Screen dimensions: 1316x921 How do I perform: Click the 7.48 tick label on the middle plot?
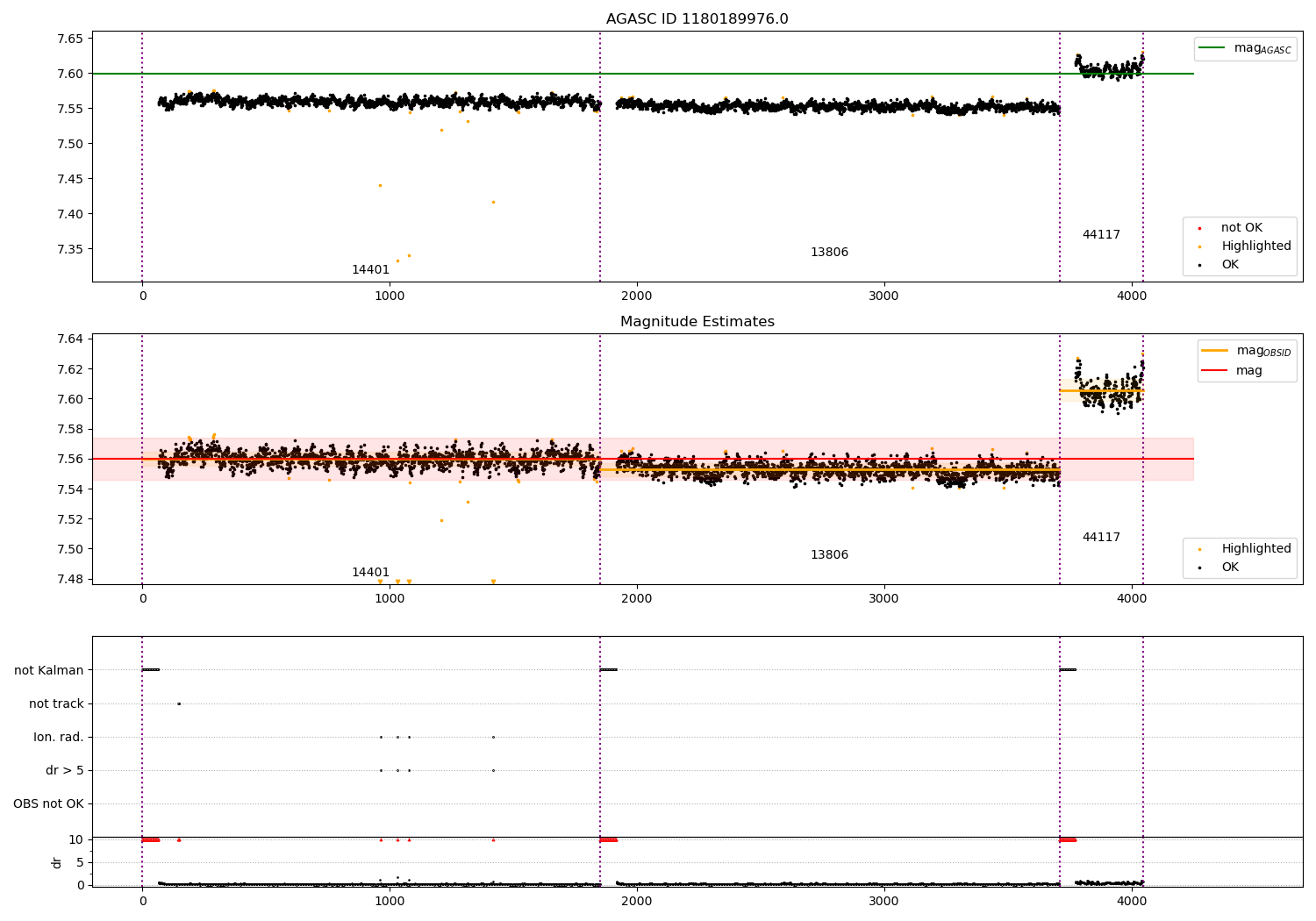70,580
